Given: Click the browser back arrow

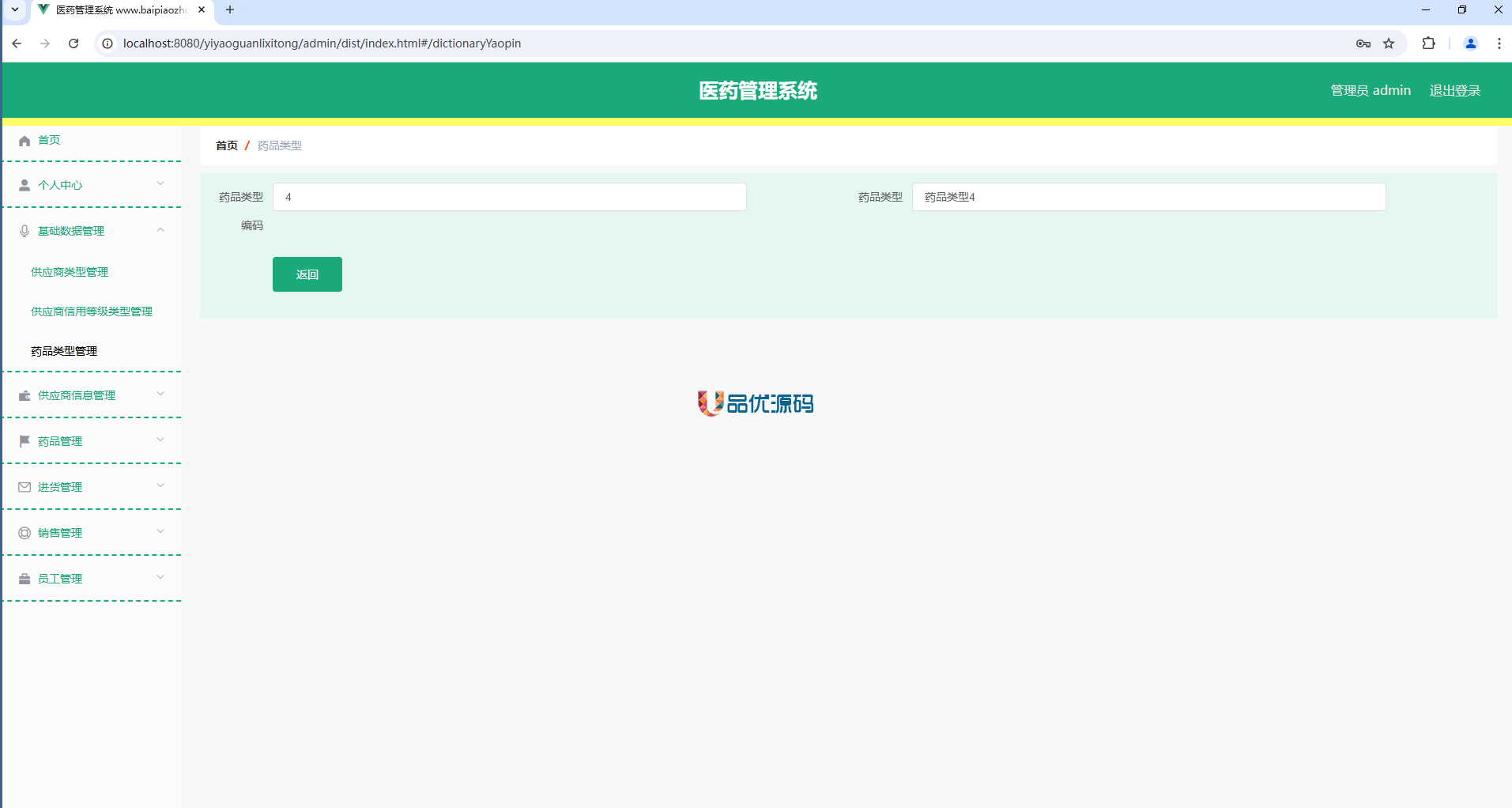Looking at the screenshot, I should 17,43.
